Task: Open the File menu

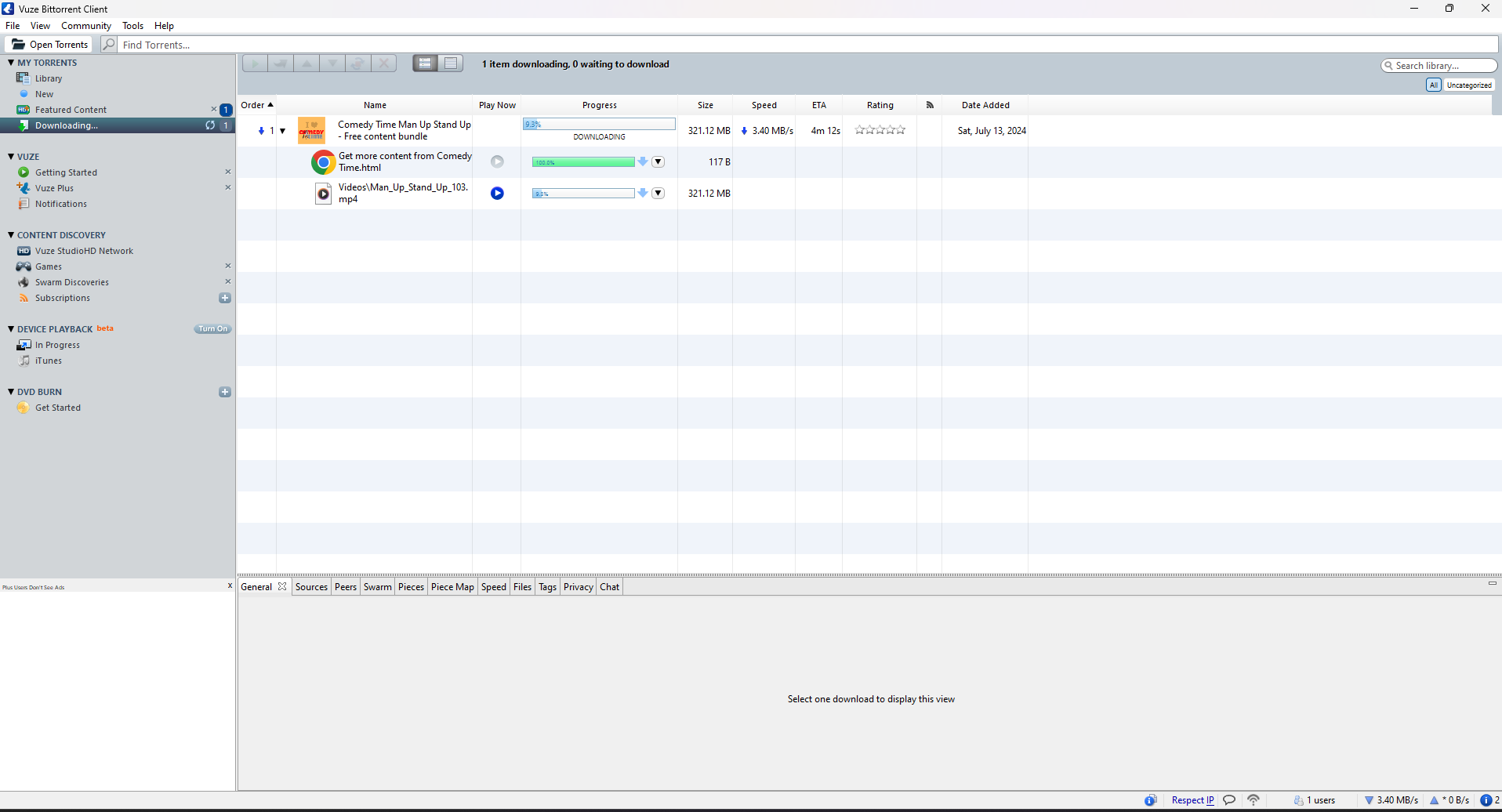Action: pos(13,26)
